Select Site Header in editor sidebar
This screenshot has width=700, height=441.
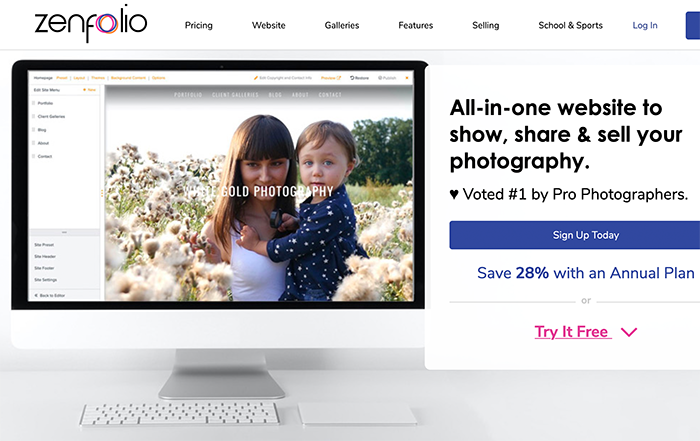[x=45, y=257]
